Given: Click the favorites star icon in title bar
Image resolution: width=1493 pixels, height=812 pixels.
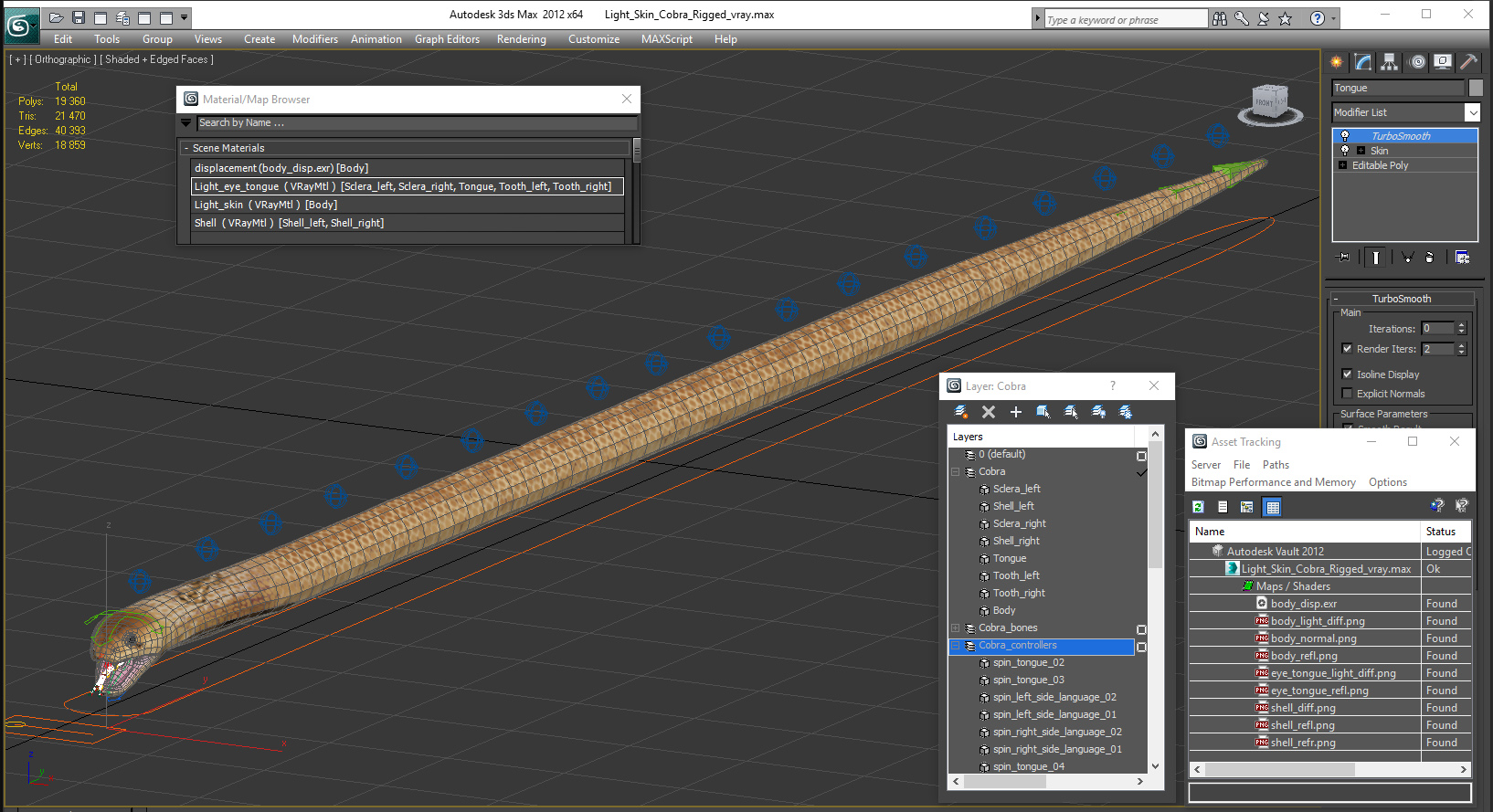Looking at the screenshot, I should (x=1286, y=18).
